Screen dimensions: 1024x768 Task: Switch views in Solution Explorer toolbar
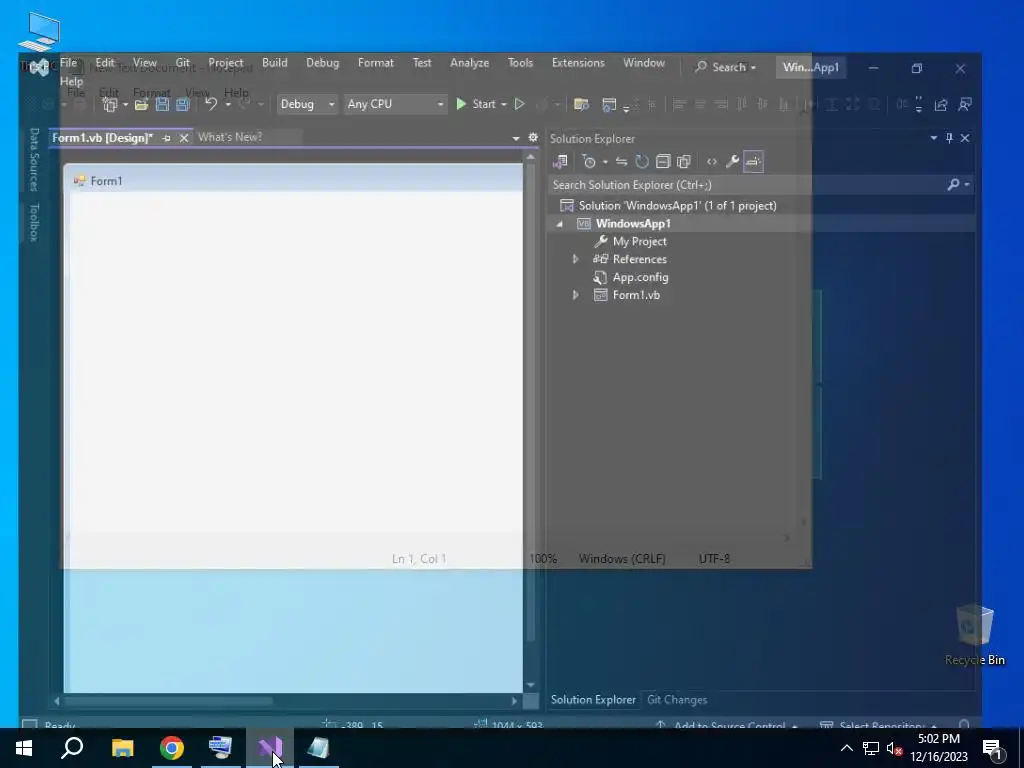click(560, 161)
